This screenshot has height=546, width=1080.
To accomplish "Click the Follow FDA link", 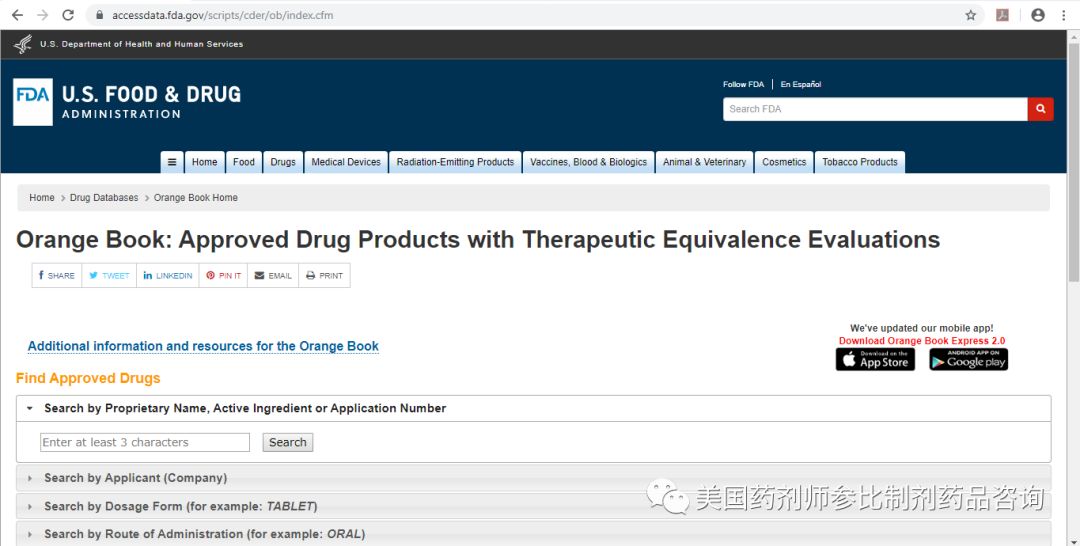I will pyautogui.click(x=743, y=84).
